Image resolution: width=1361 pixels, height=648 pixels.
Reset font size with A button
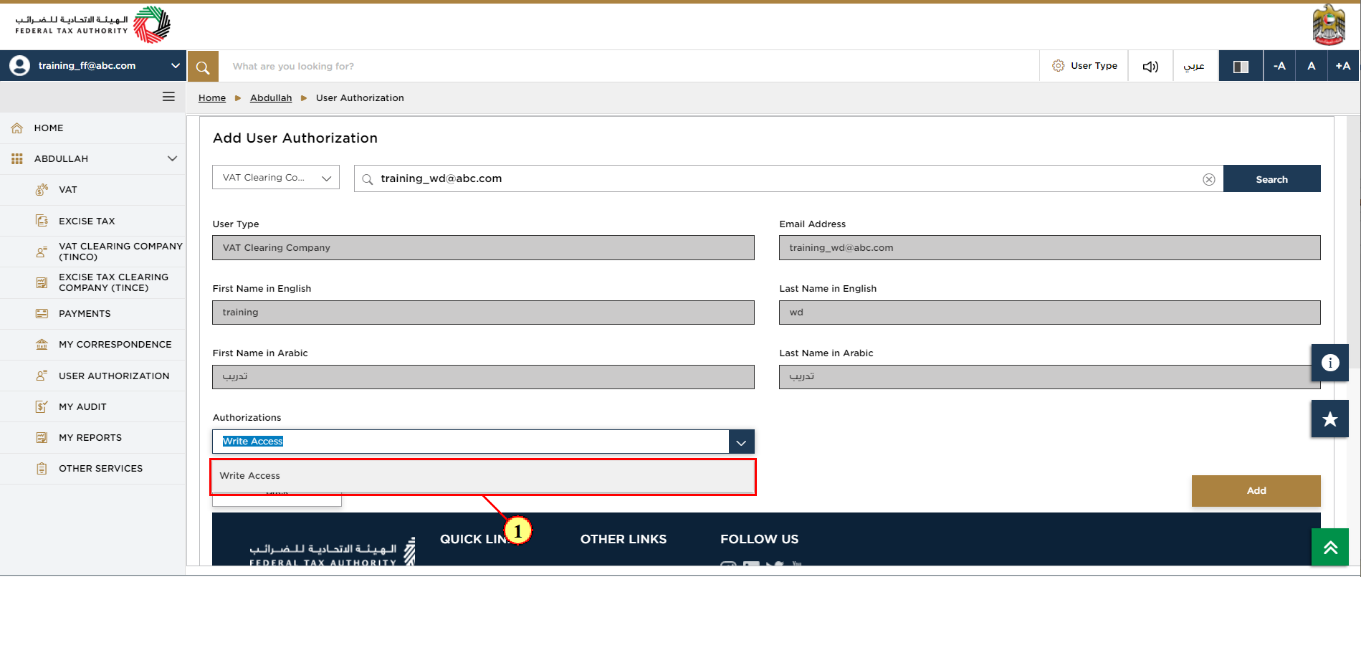(1311, 67)
